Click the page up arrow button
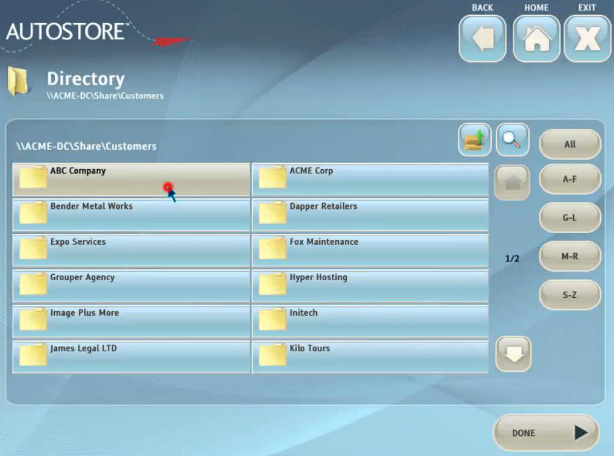Viewport: 614px width, 456px height. click(513, 182)
